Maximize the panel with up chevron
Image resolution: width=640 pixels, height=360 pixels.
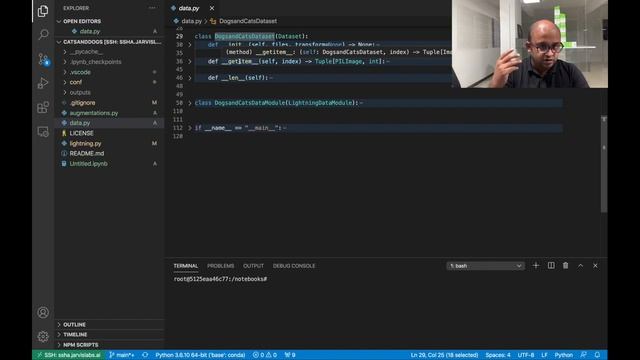(x=580, y=266)
